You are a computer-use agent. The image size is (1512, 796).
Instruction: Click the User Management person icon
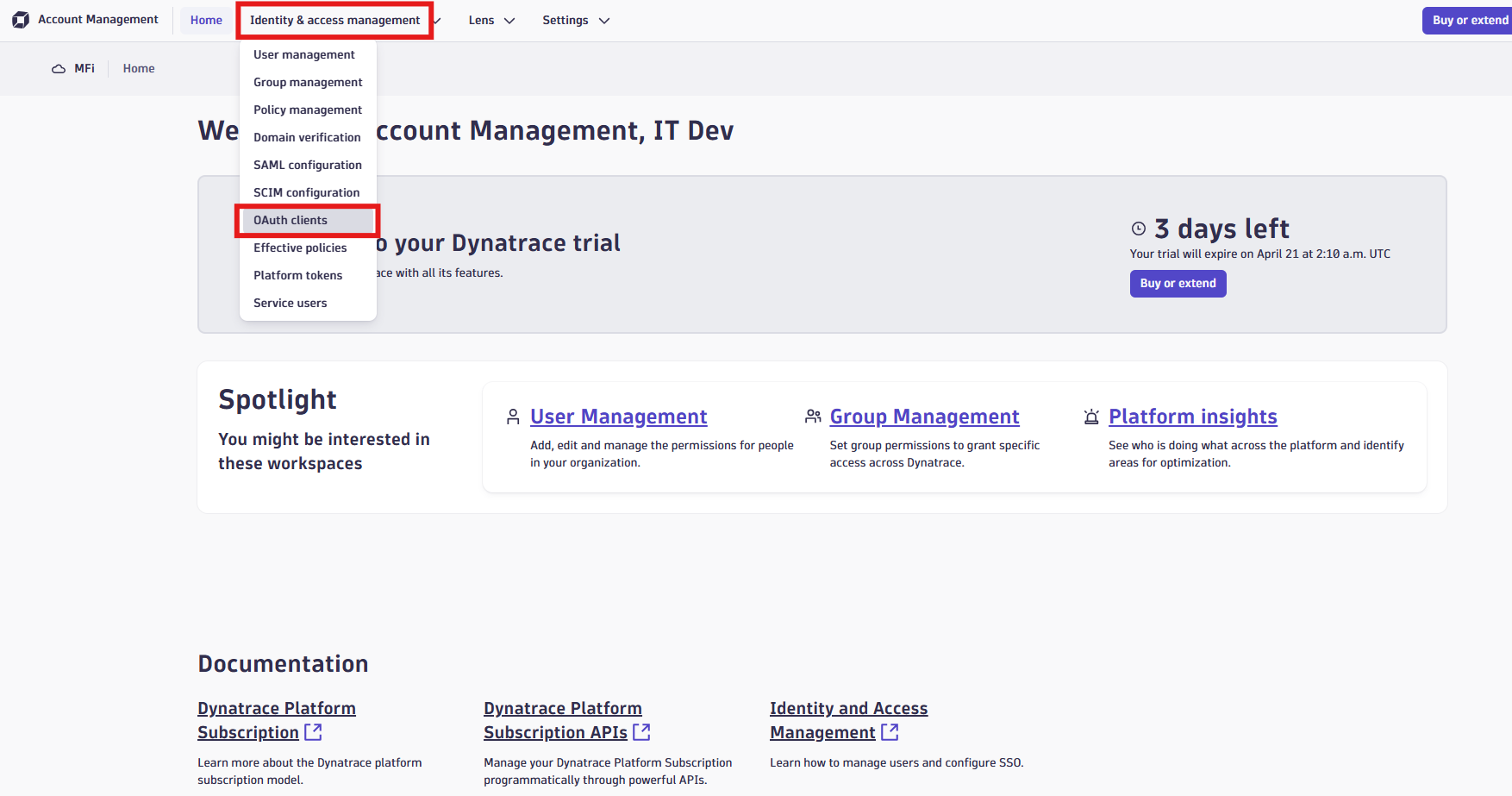pos(513,417)
